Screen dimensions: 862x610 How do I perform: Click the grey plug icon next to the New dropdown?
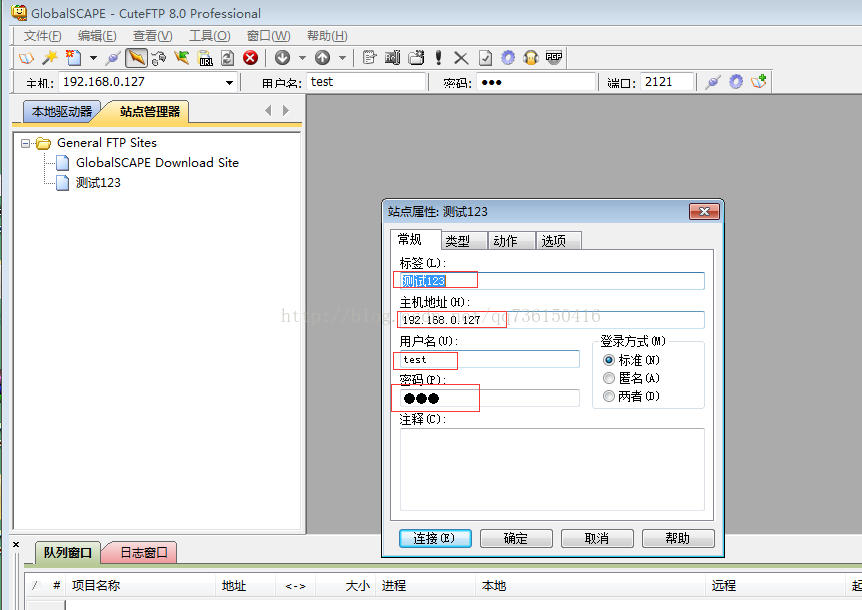click(x=113, y=58)
